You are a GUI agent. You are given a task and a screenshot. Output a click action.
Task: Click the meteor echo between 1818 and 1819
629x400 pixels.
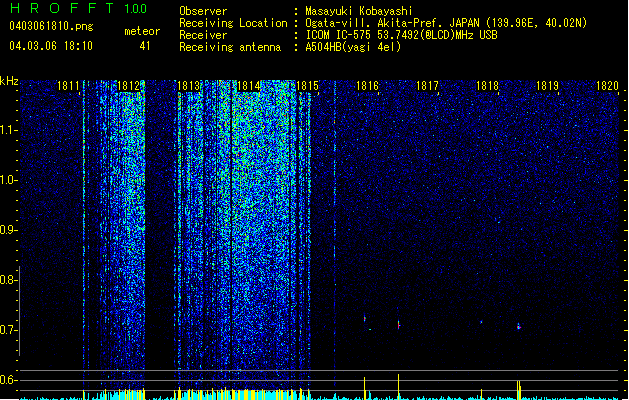(x=519, y=326)
